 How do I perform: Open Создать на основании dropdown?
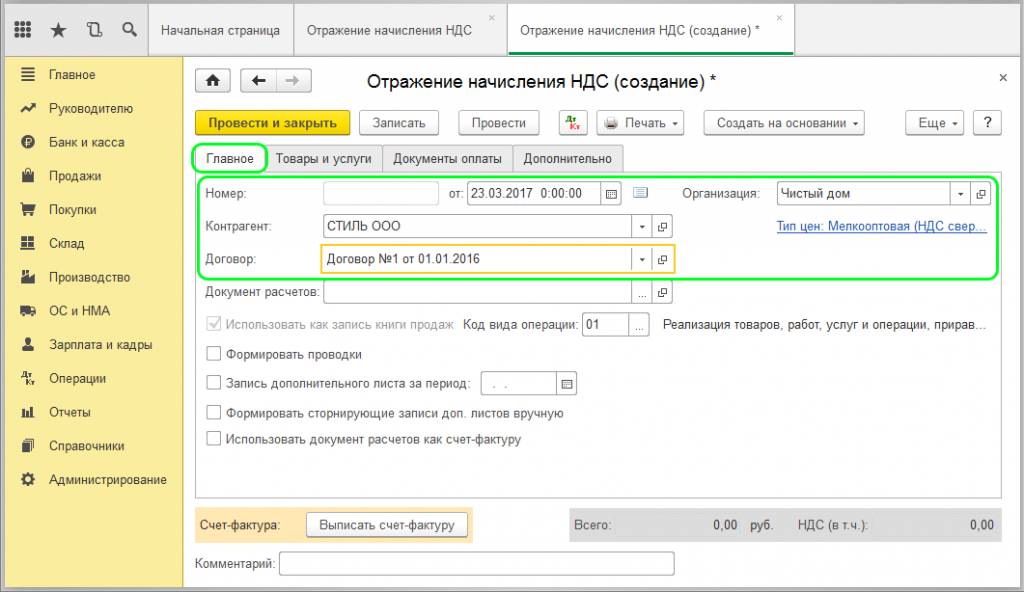click(784, 123)
